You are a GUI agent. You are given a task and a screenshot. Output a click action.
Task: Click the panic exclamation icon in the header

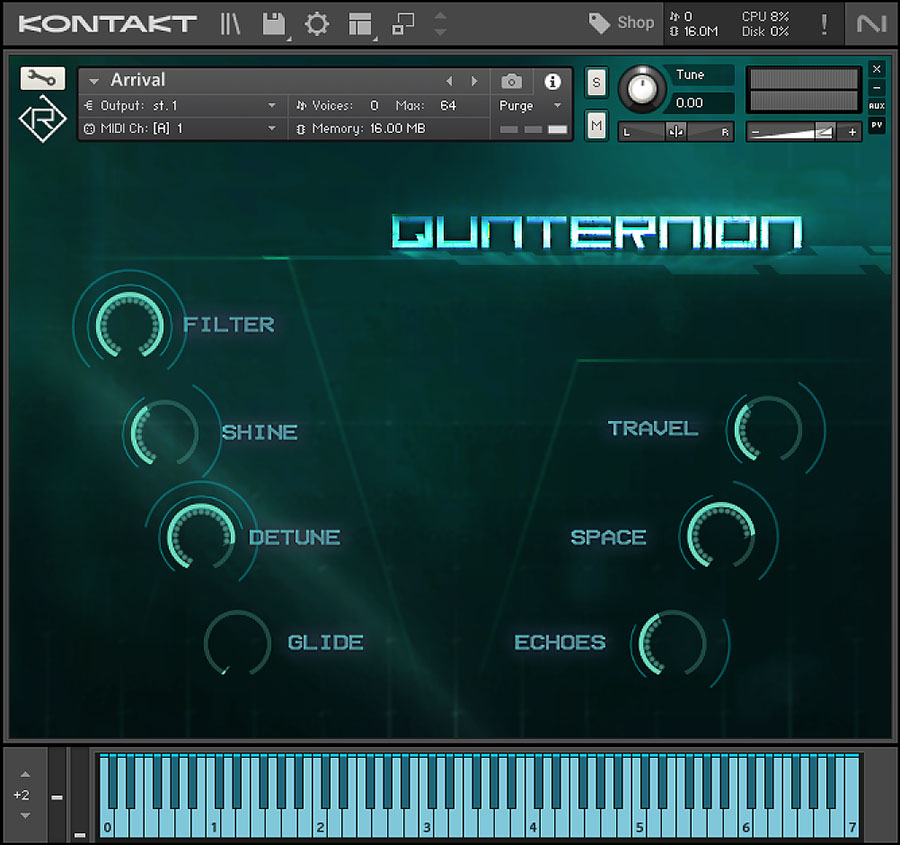tap(824, 24)
